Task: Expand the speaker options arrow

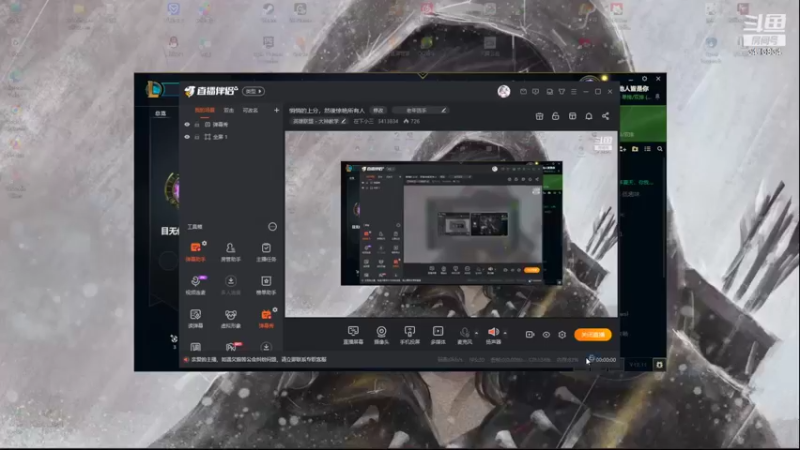Action: pos(505,333)
